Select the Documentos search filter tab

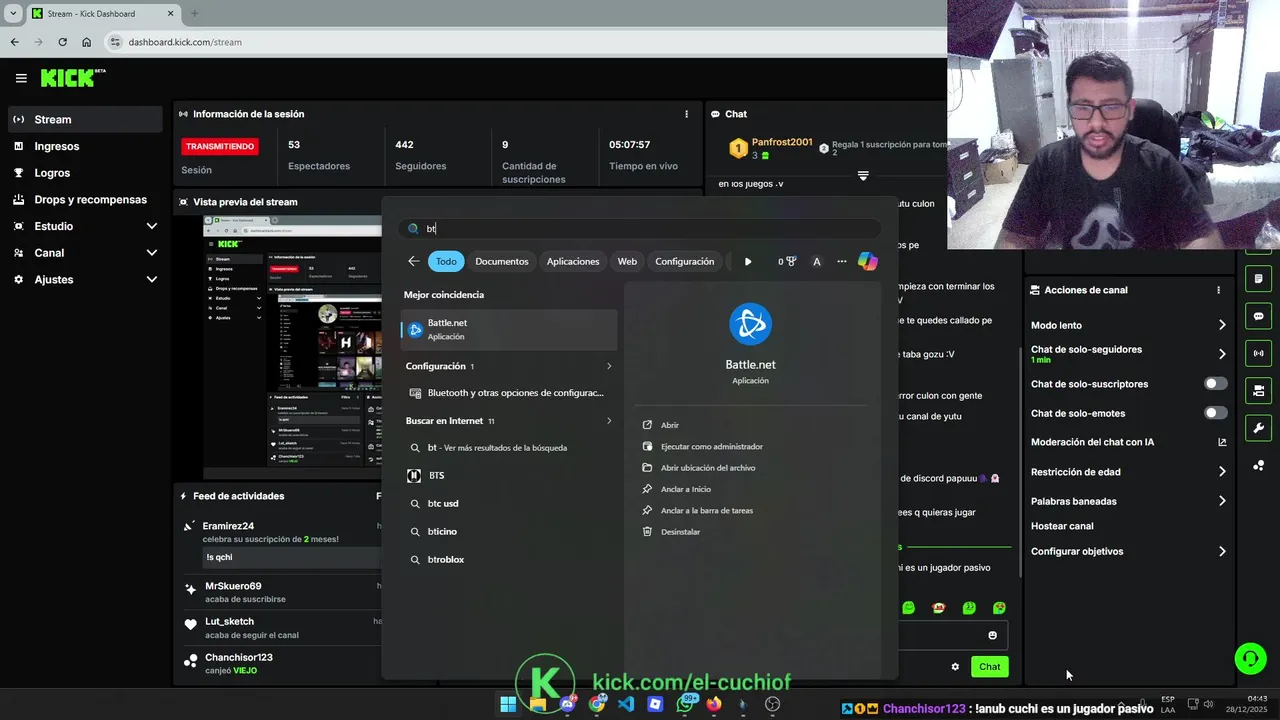point(502,262)
